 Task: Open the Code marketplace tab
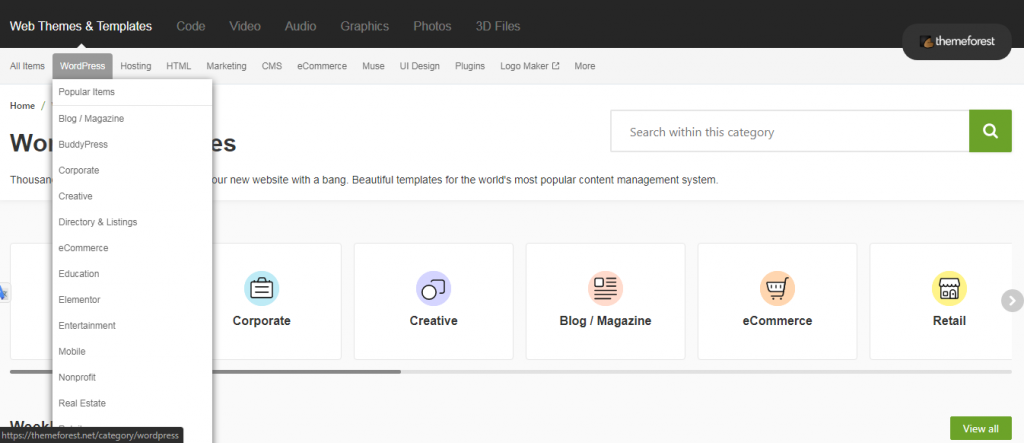(191, 26)
